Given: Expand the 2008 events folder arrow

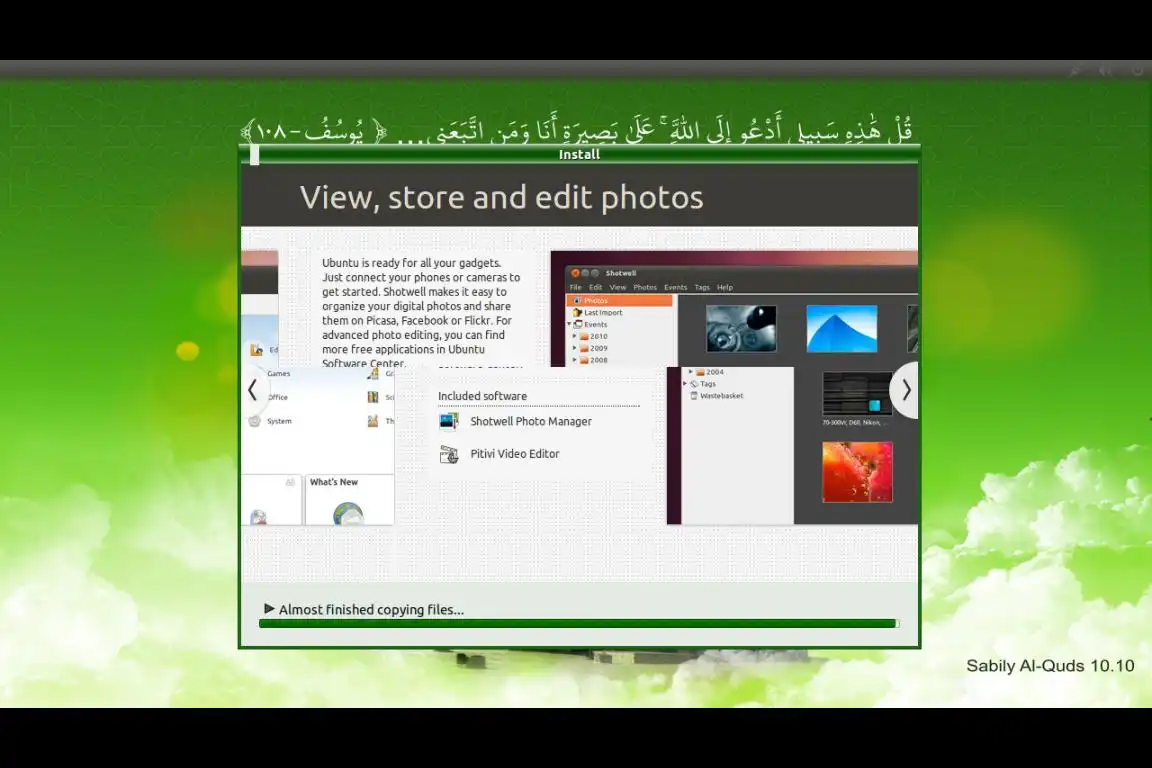Looking at the screenshot, I should point(575,360).
